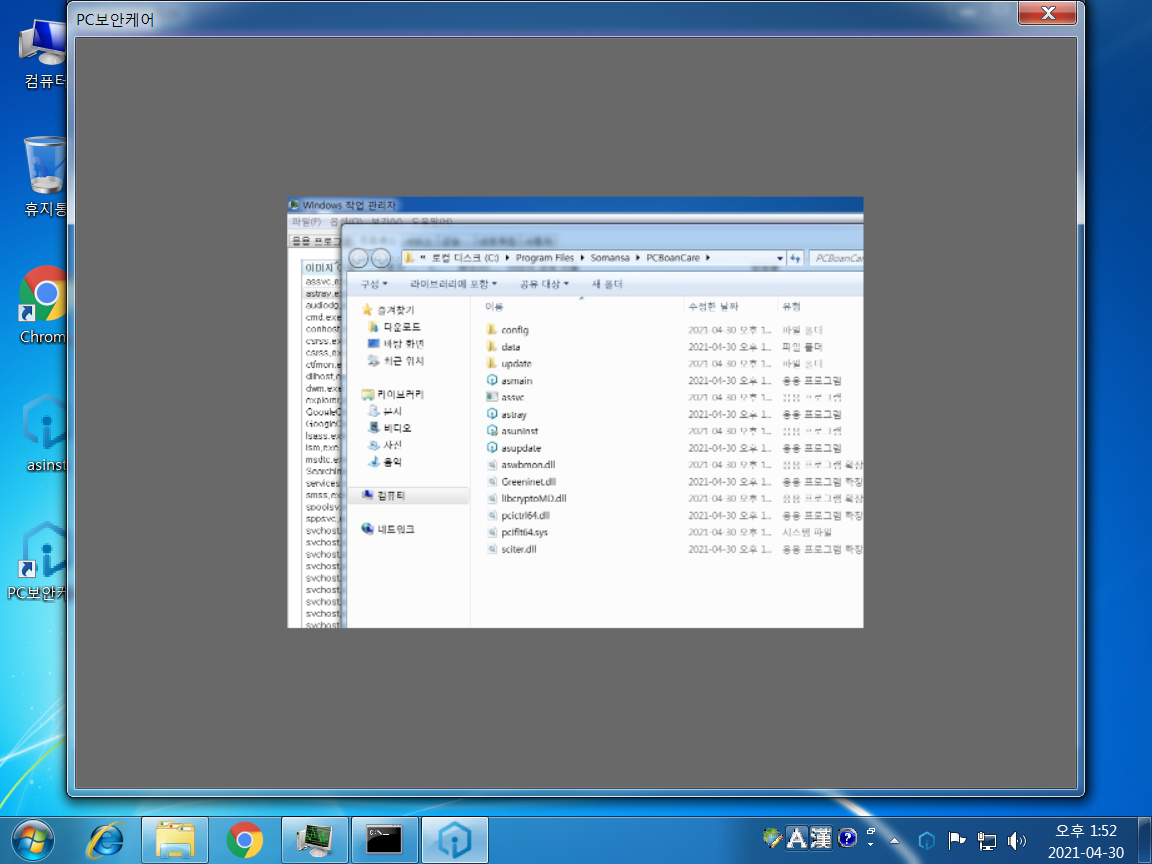The height and width of the screenshot is (864, 1152).
Task: Click the blurred screenshot image in PC보안케어
Action: point(575,412)
